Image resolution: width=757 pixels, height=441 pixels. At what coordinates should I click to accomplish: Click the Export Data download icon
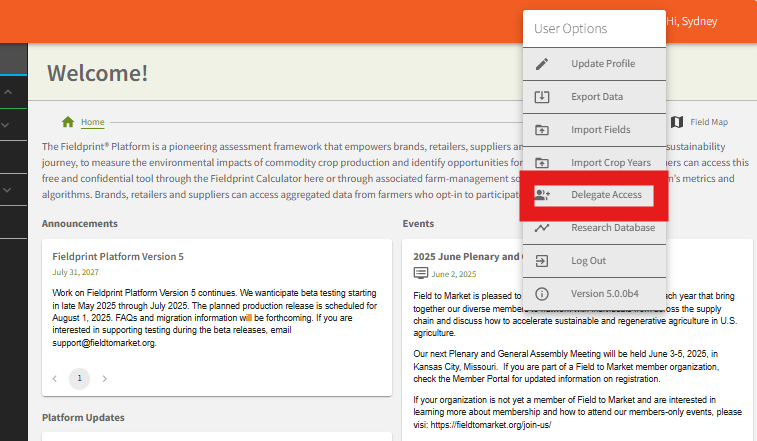542,97
